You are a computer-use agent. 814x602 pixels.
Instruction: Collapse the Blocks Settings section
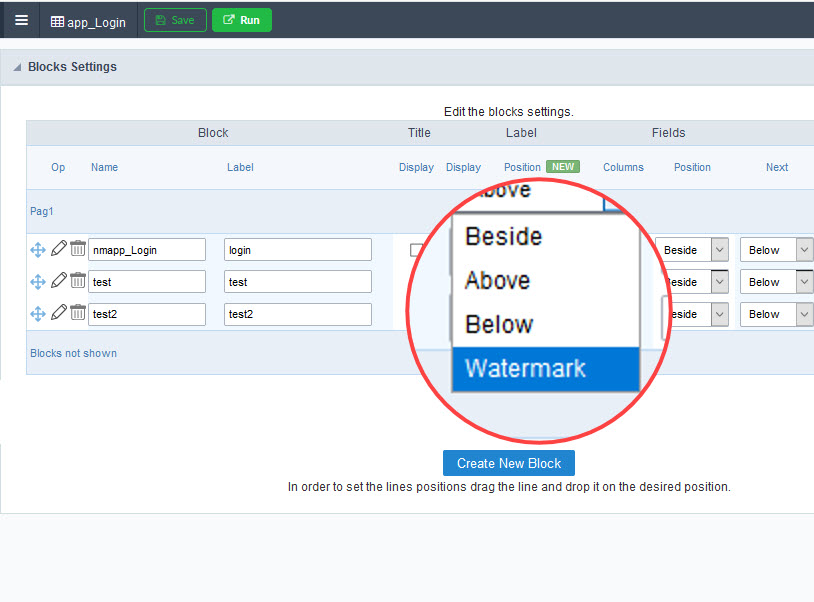17,67
